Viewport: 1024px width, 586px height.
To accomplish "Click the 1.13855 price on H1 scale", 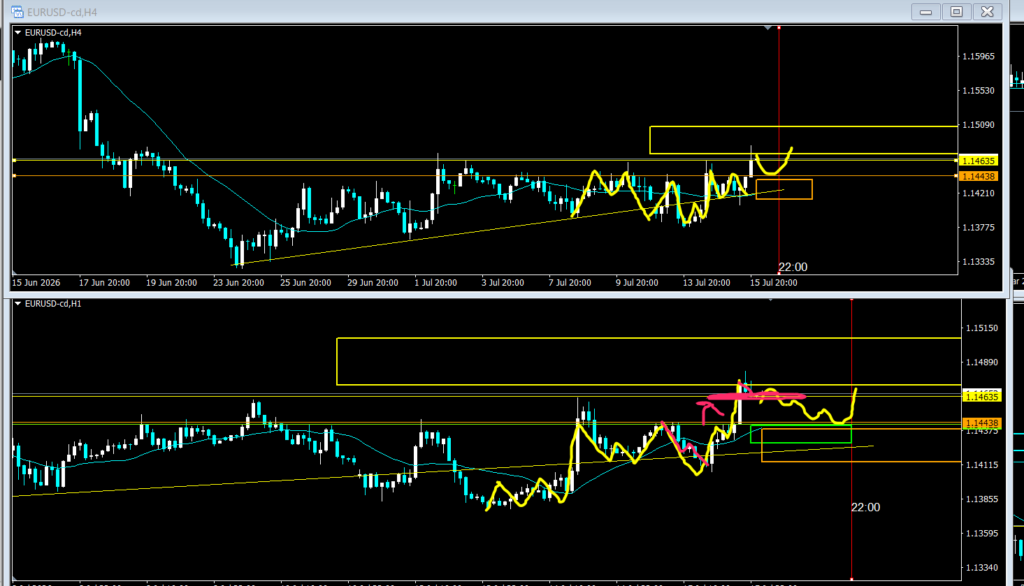I will pyautogui.click(x=982, y=499).
